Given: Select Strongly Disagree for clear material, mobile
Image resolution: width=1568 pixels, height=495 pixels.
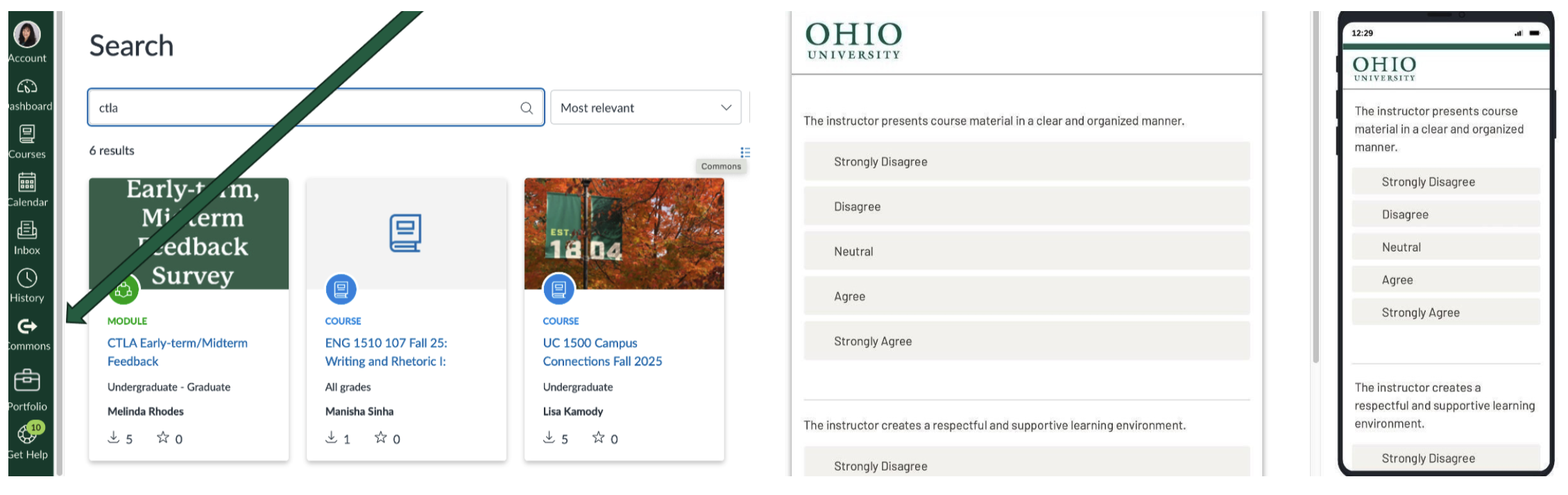Looking at the screenshot, I should coord(1446,182).
